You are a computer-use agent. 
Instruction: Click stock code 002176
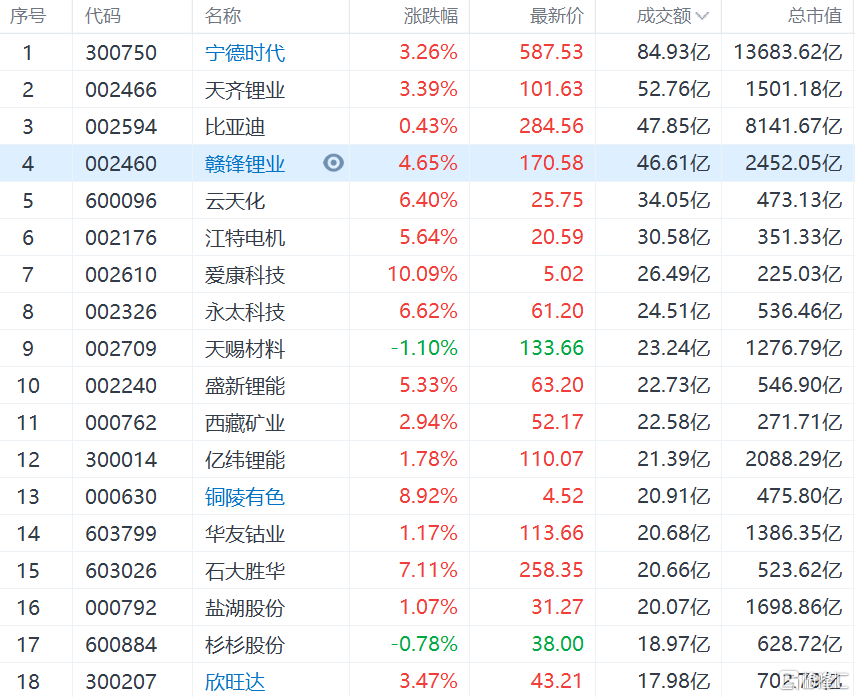[121, 238]
